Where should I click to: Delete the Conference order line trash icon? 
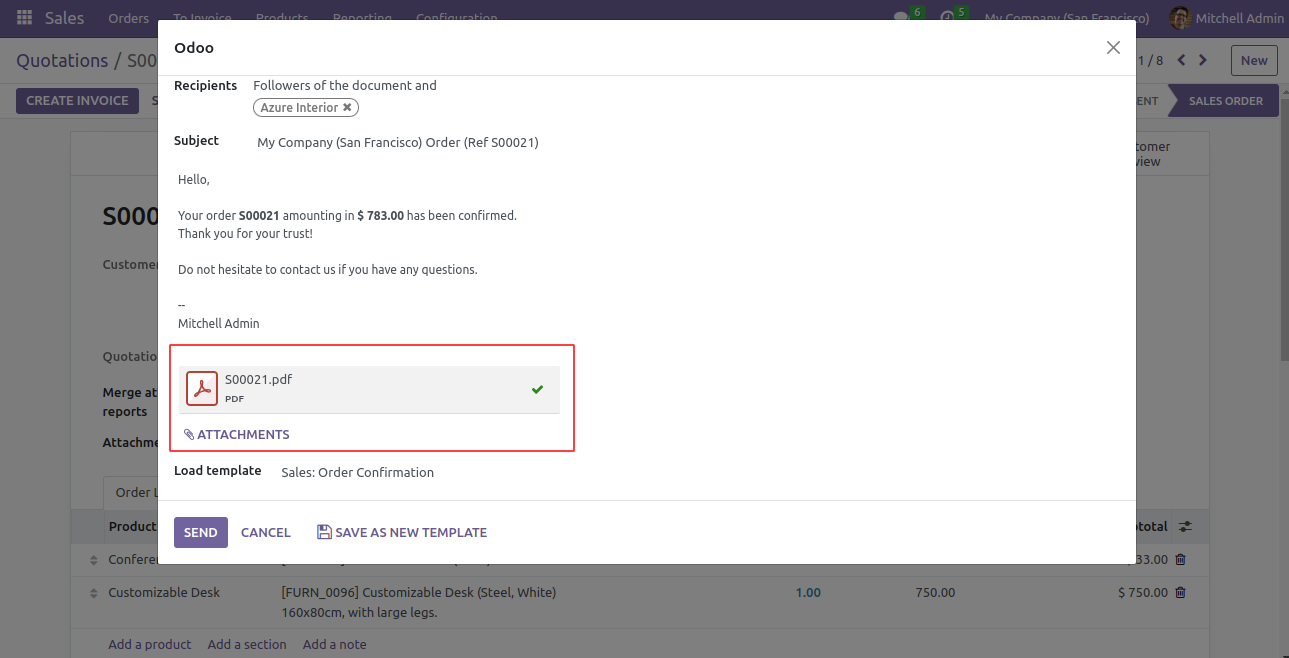1180,560
